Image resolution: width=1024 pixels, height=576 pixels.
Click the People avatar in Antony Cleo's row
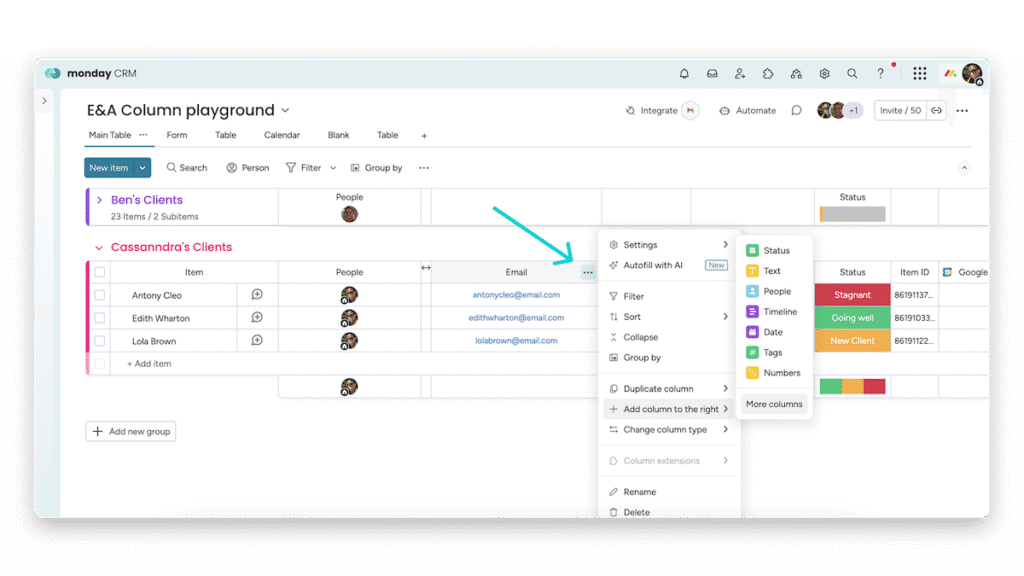click(x=349, y=295)
